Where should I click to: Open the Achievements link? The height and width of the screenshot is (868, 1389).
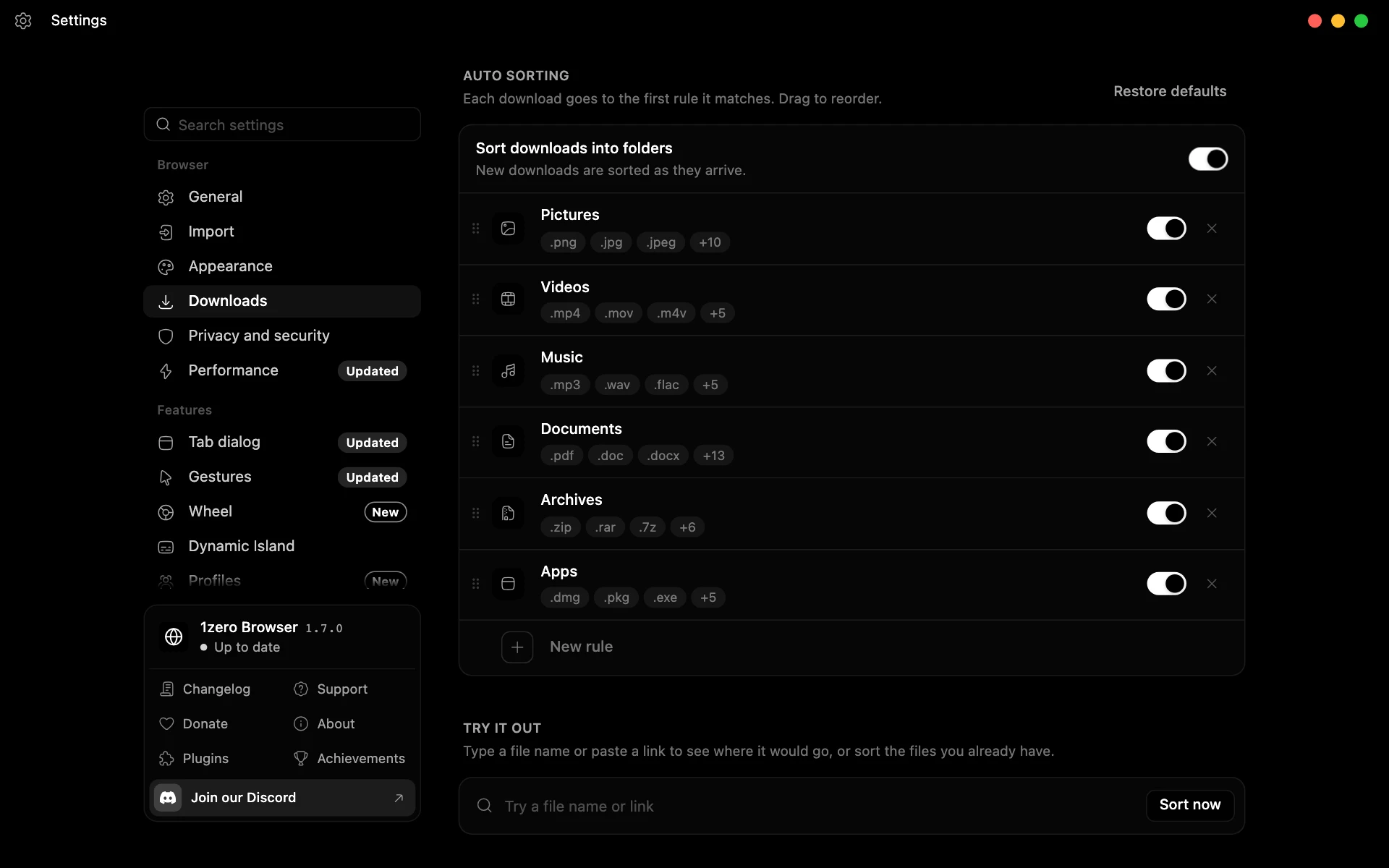click(349, 759)
